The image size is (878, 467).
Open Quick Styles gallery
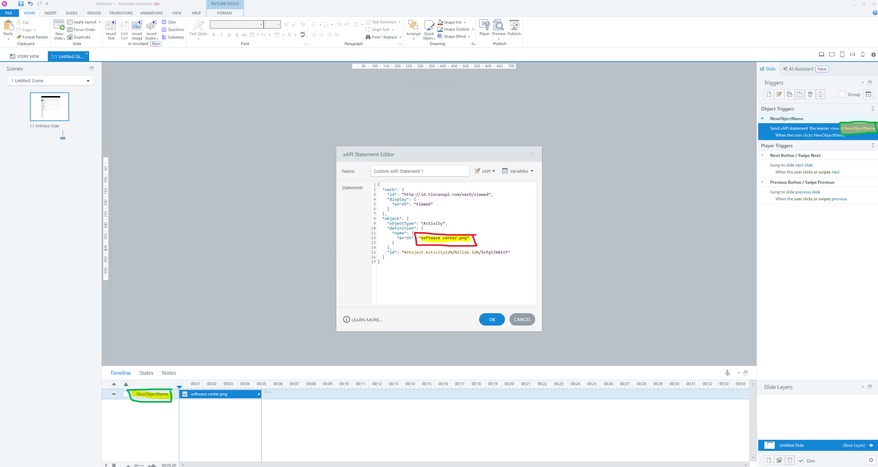coord(429,29)
